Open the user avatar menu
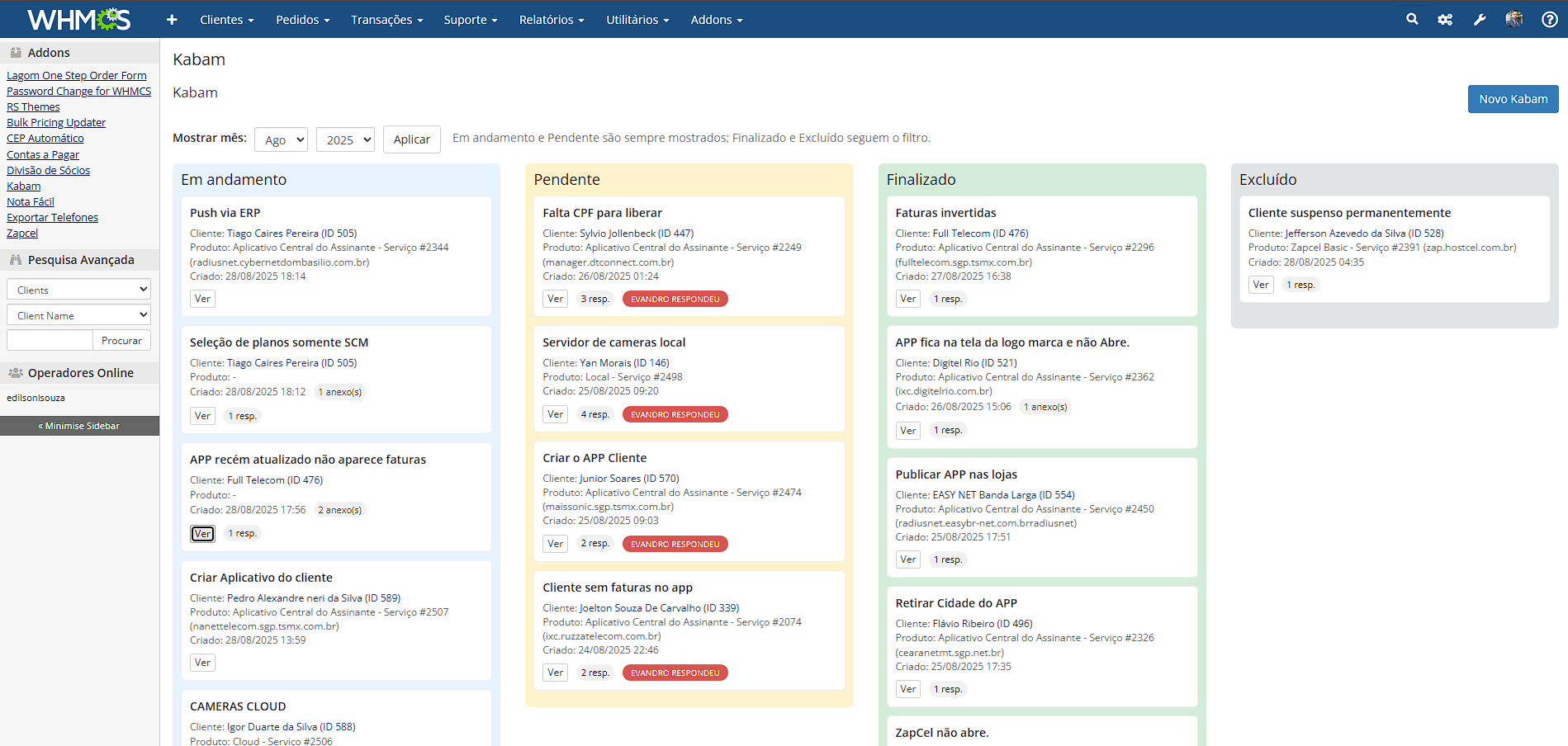 (x=1514, y=19)
